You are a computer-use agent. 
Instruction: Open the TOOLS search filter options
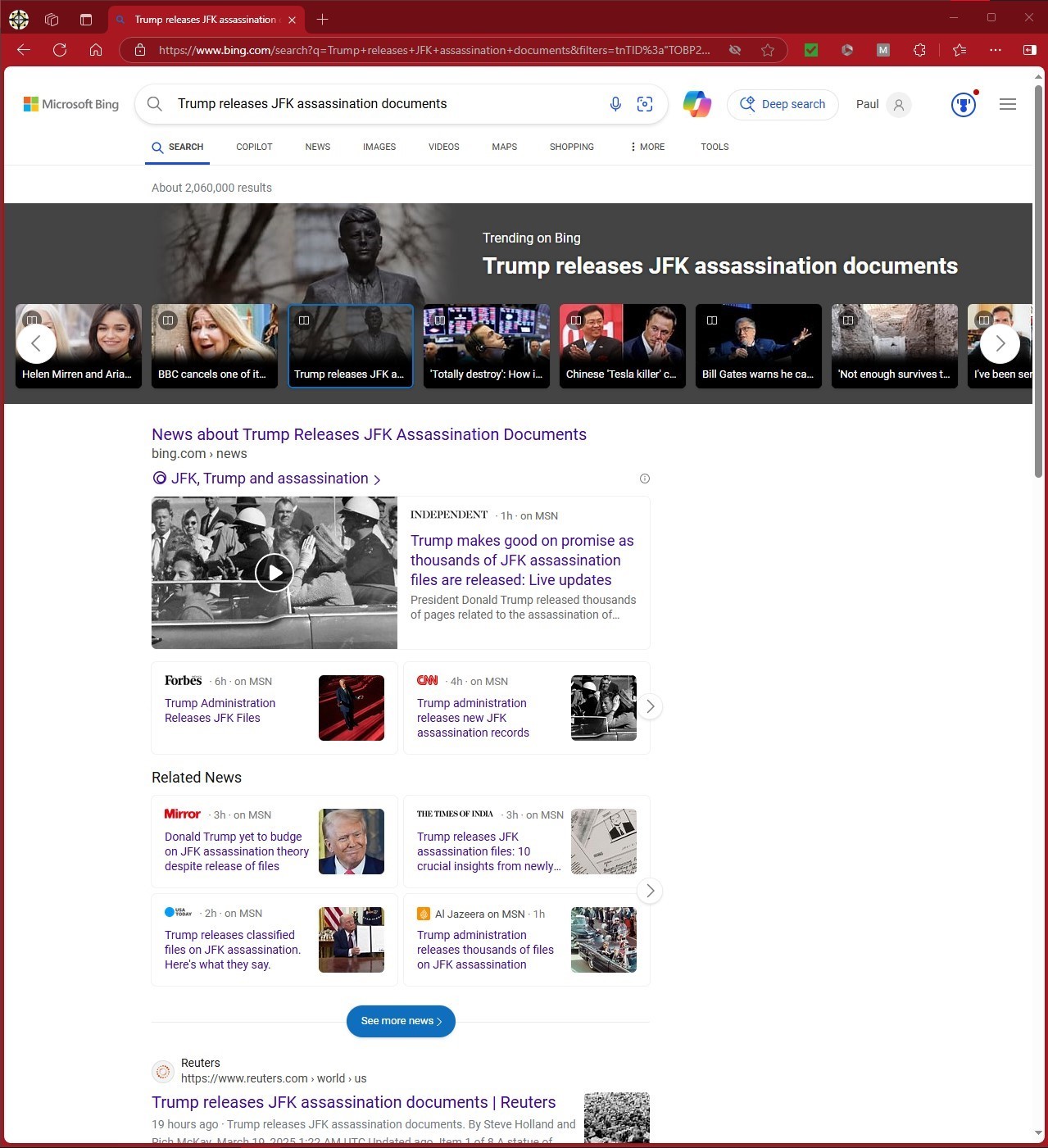pos(715,147)
